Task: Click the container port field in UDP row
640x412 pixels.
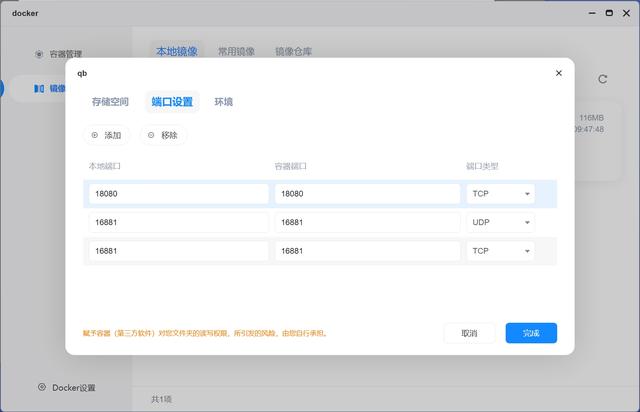Action: 367,223
